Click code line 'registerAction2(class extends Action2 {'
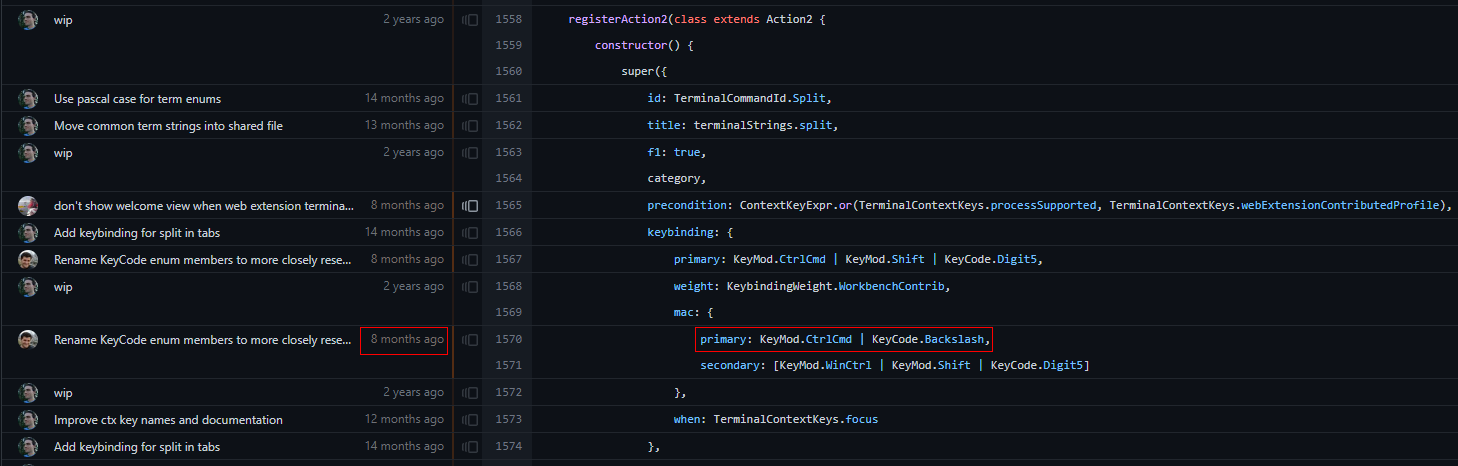 click(x=697, y=19)
